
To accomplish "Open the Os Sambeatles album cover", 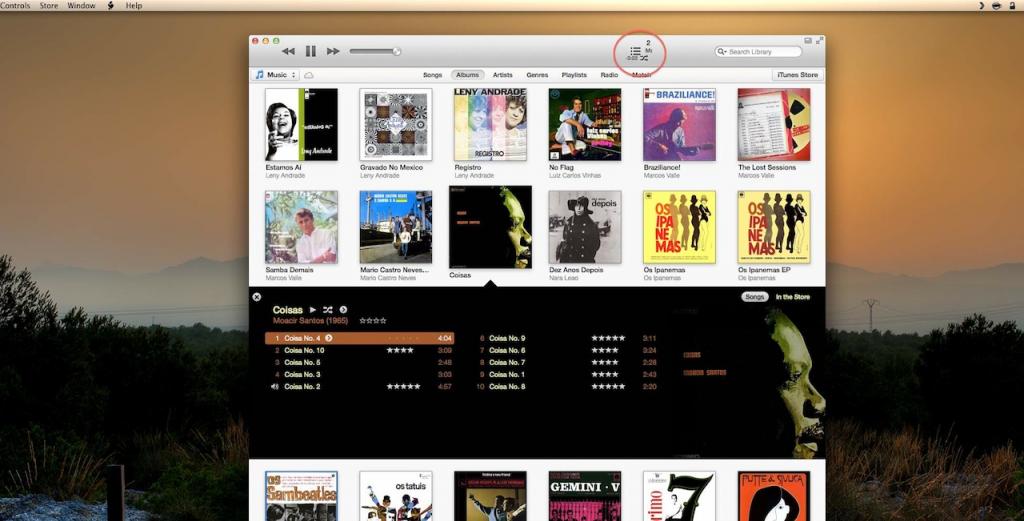I will pos(301,496).
